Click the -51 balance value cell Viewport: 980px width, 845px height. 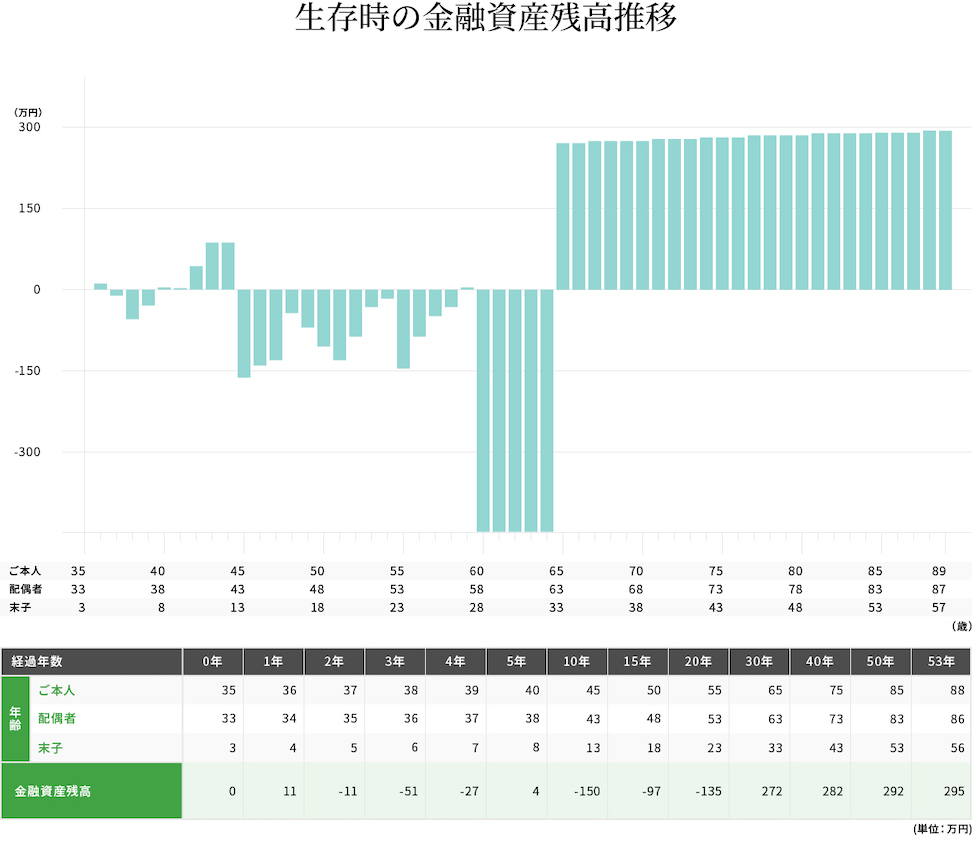395,791
